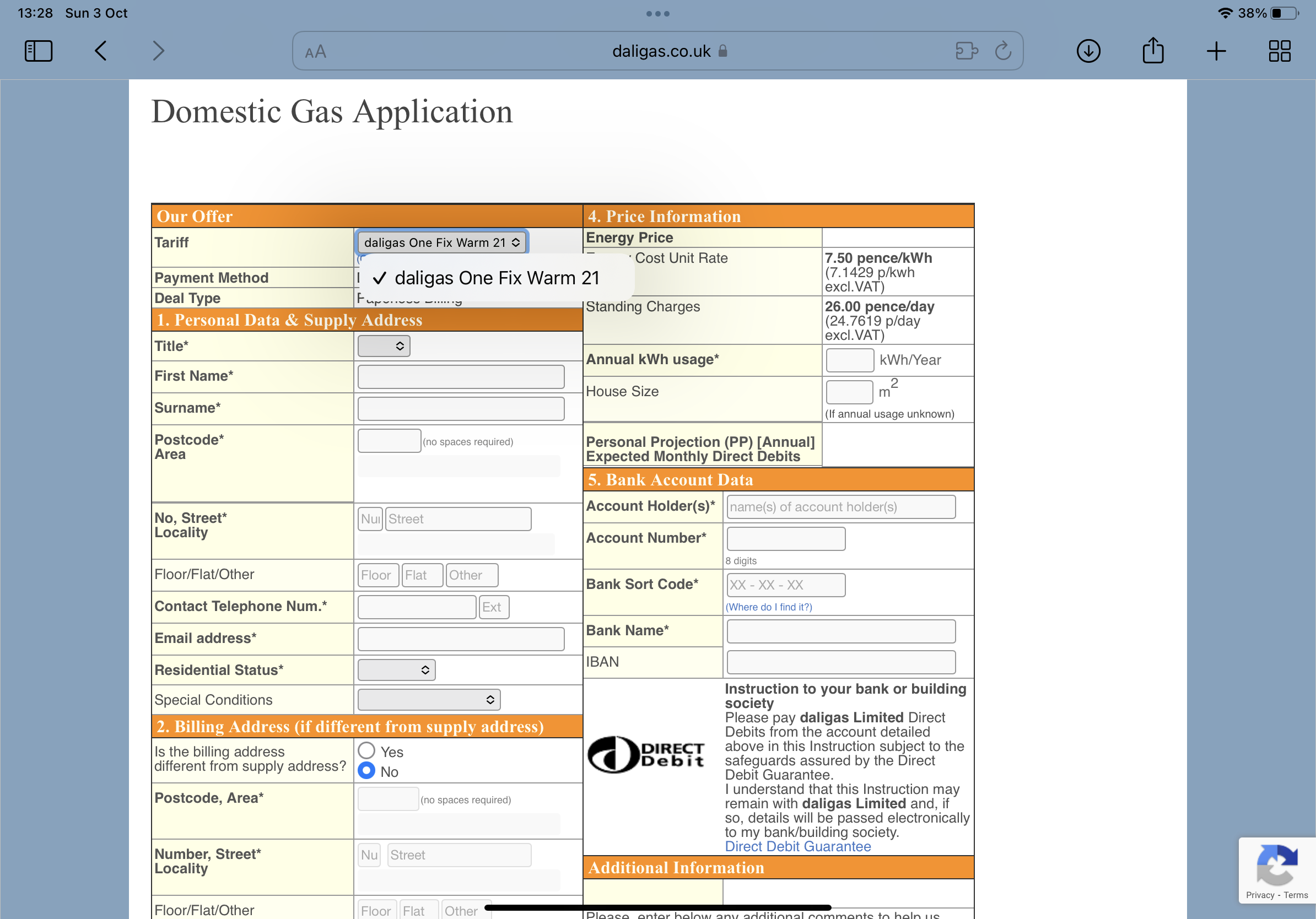Select Yes for different billing address
Screen dimensions: 1316x919
click(366, 750)
